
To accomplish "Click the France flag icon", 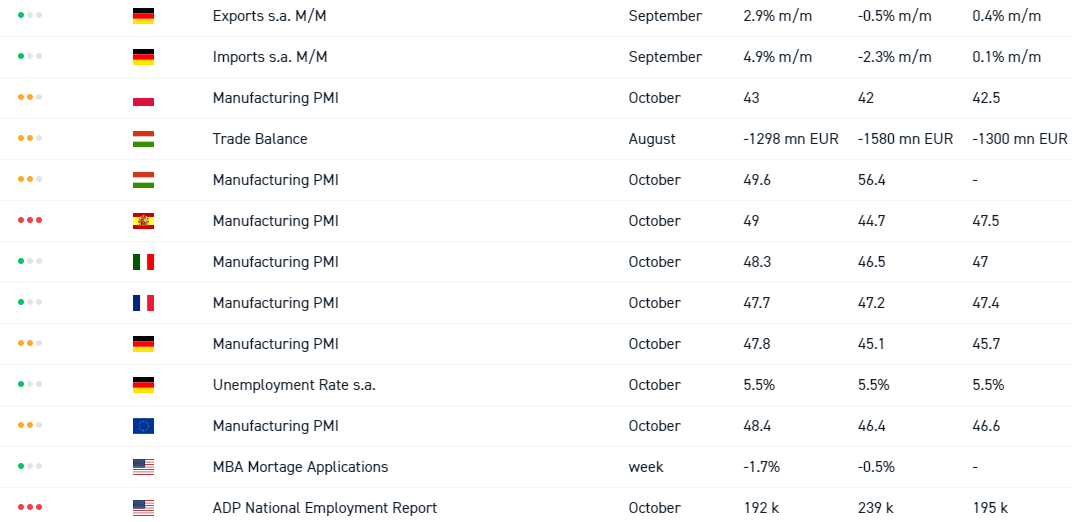I will [x=143, y=303].
